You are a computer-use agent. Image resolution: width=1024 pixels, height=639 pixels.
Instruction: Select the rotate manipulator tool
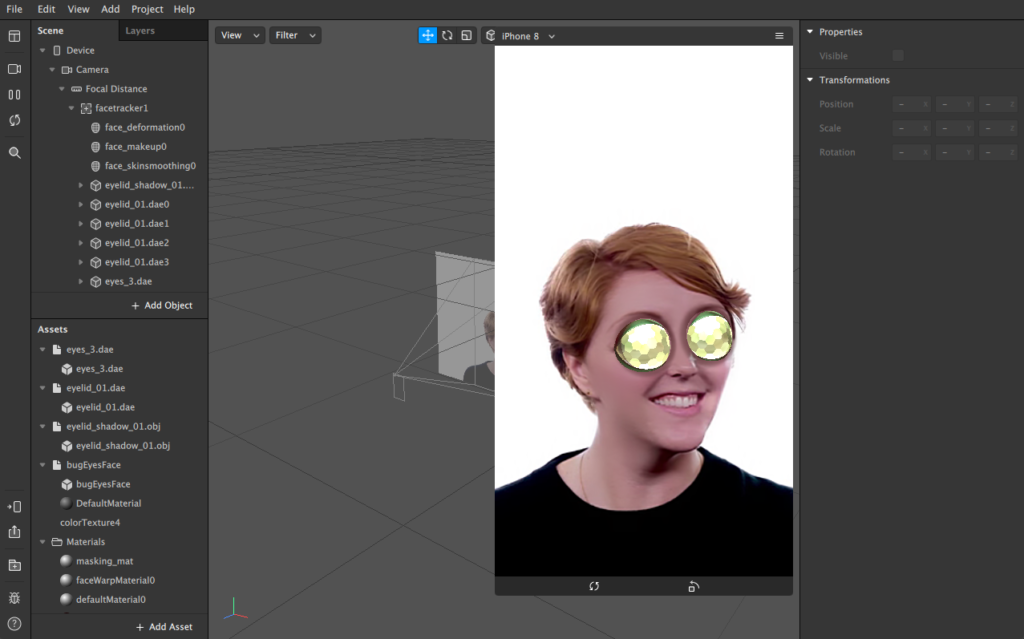[447, 35]
